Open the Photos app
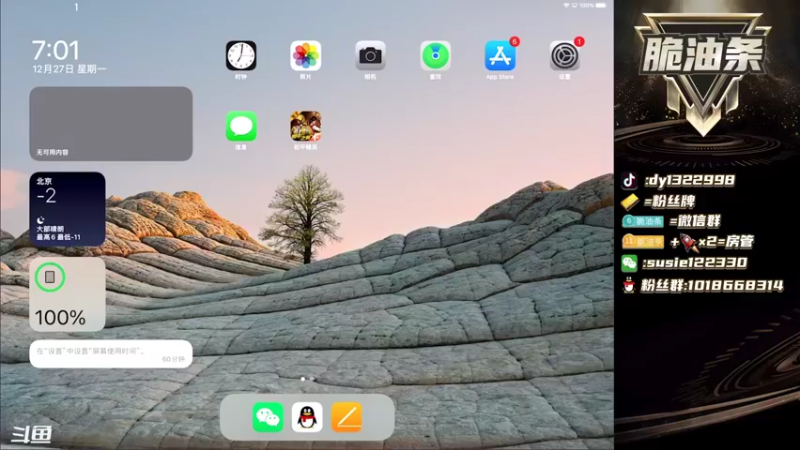Image resolution: width=800 pixels, height=450 pixels. tap(306, 56)
